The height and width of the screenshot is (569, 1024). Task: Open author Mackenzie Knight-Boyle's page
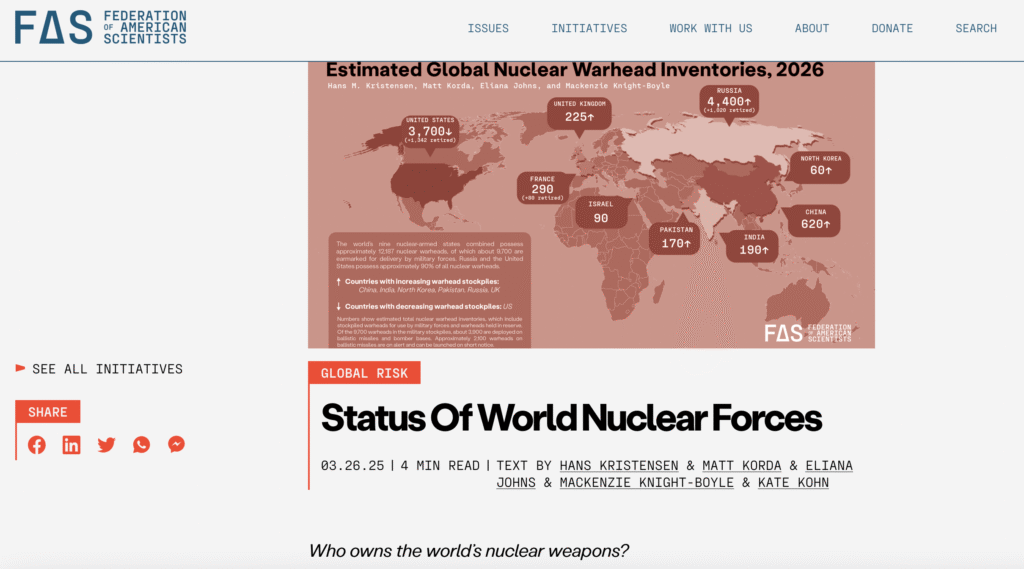tap(647, 483)
